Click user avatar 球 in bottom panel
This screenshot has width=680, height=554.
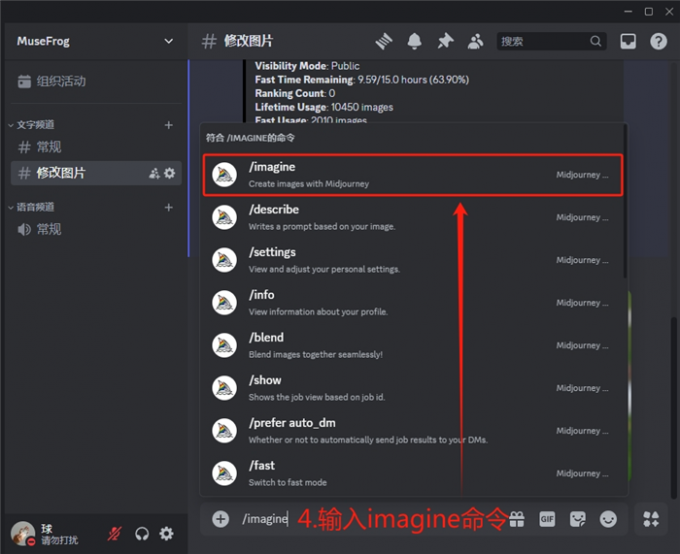click(x=23, y=533)
